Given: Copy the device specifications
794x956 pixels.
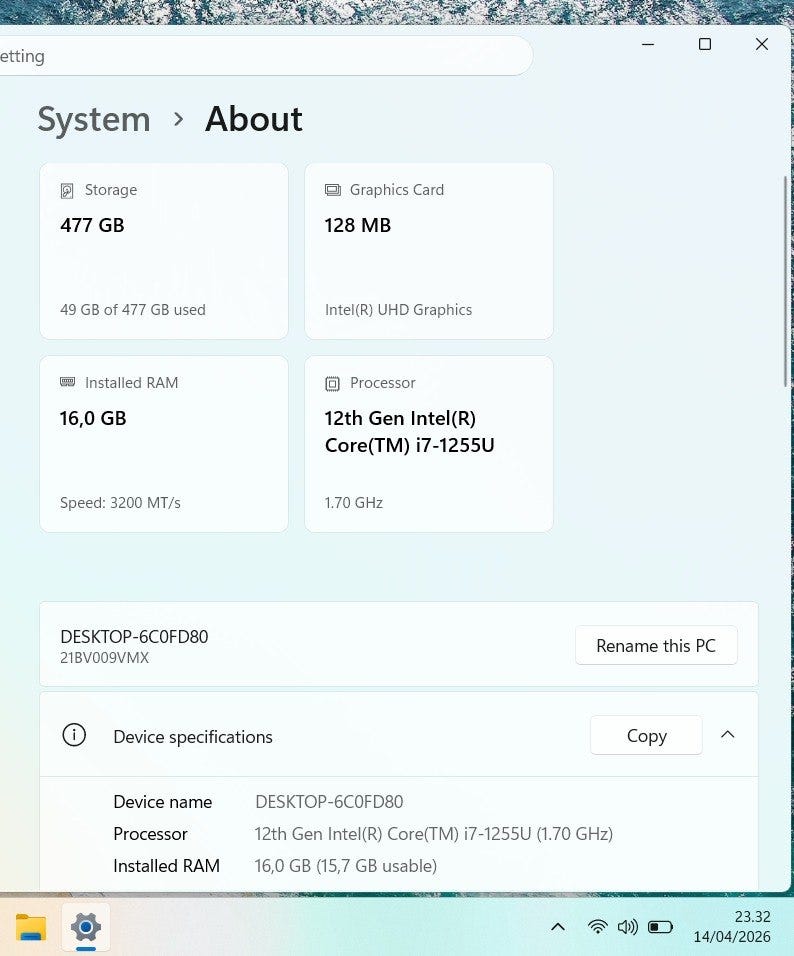Looking at the screenshot, I should (646, 735).
